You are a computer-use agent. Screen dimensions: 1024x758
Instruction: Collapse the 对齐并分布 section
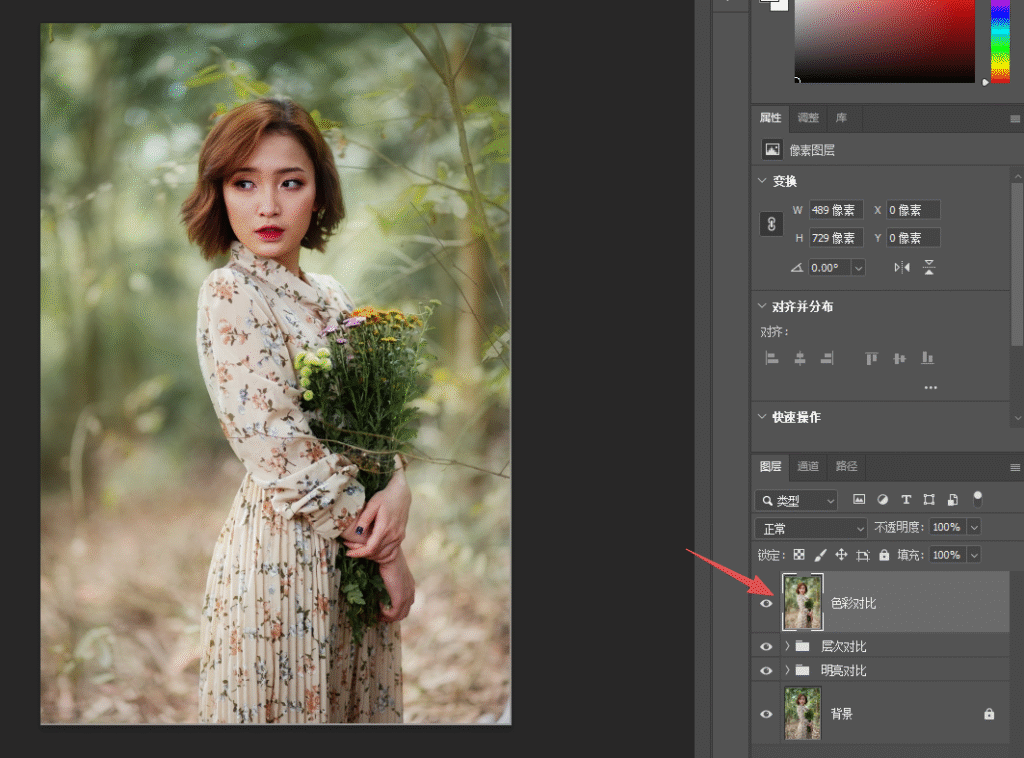(x=762, y=306)
